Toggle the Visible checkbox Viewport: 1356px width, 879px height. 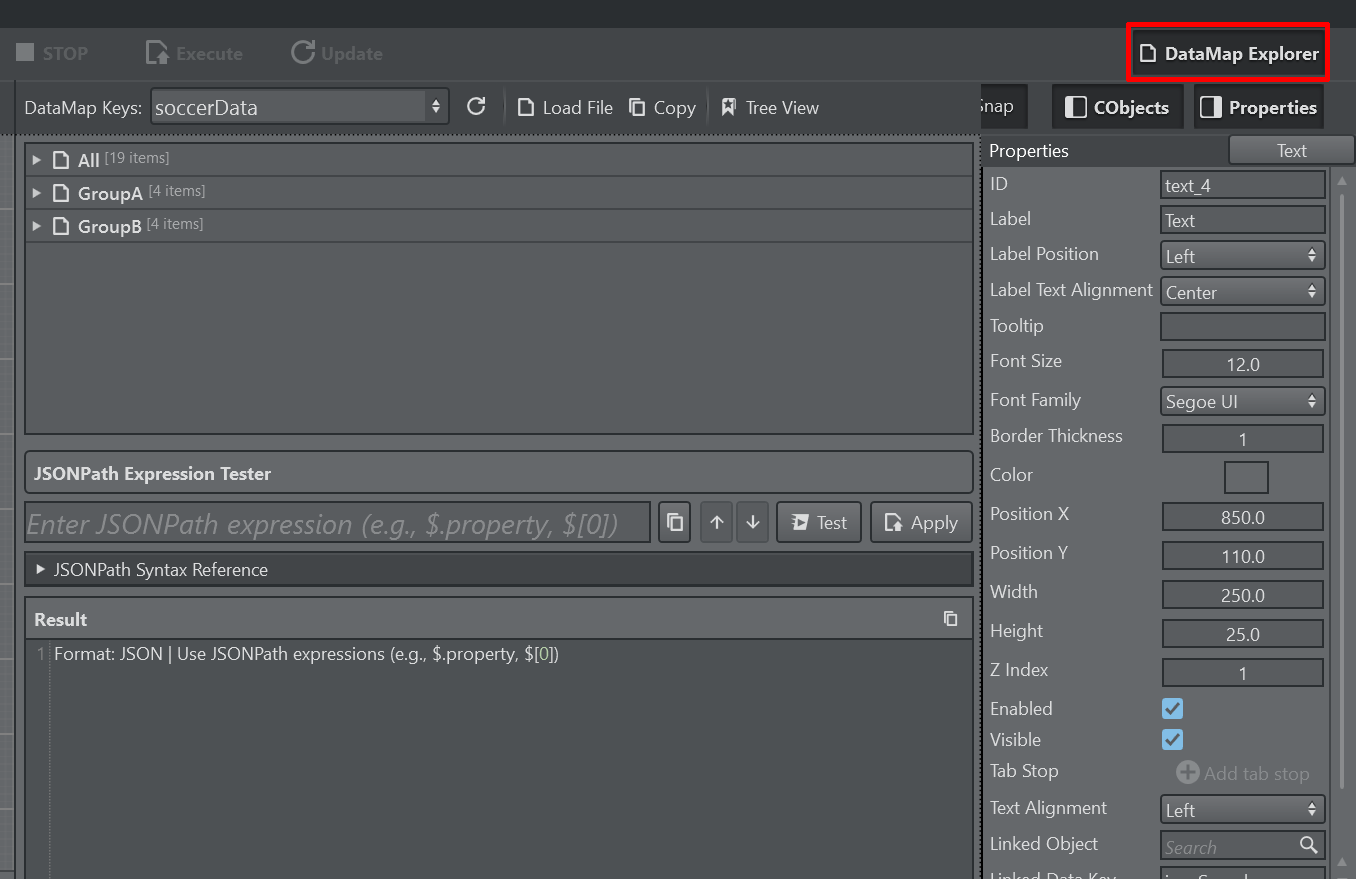coord(1172,740)
